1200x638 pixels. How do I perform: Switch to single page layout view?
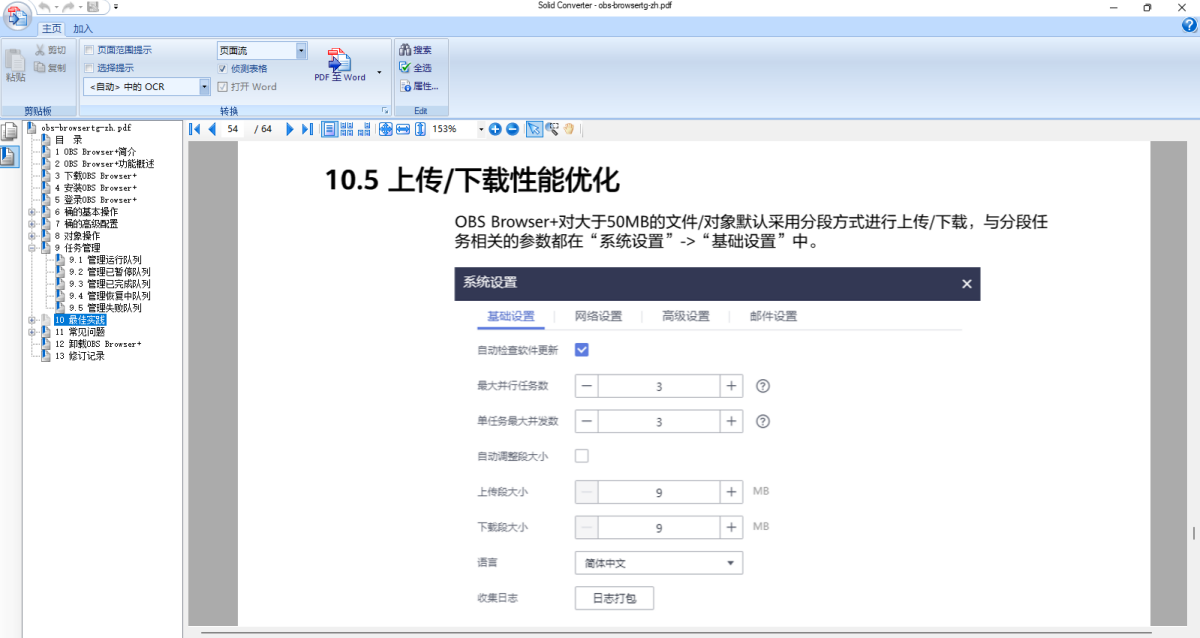click(x=329, y=129)
